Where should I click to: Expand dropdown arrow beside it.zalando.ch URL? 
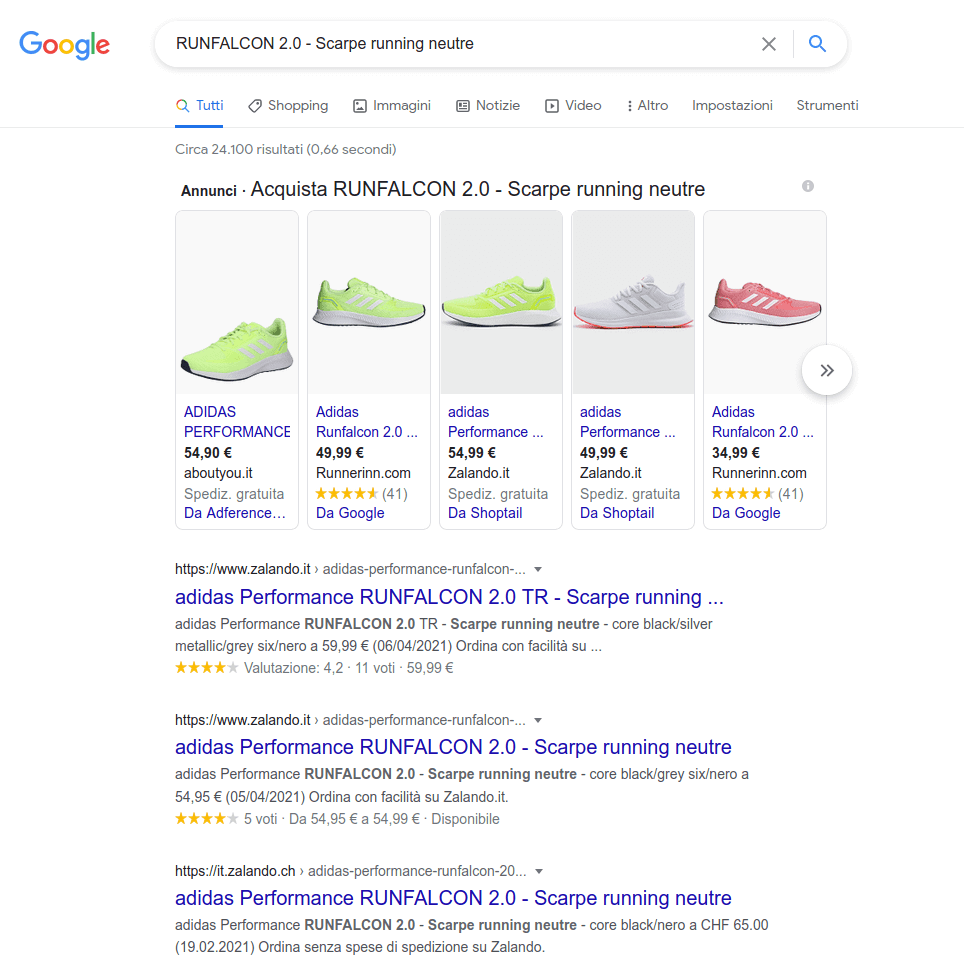(539, 871)
